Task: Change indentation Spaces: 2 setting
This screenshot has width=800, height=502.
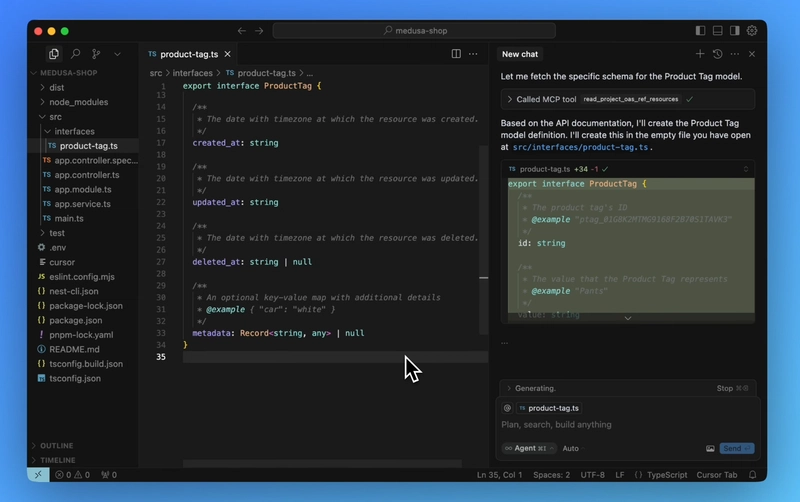Action: 552,475
